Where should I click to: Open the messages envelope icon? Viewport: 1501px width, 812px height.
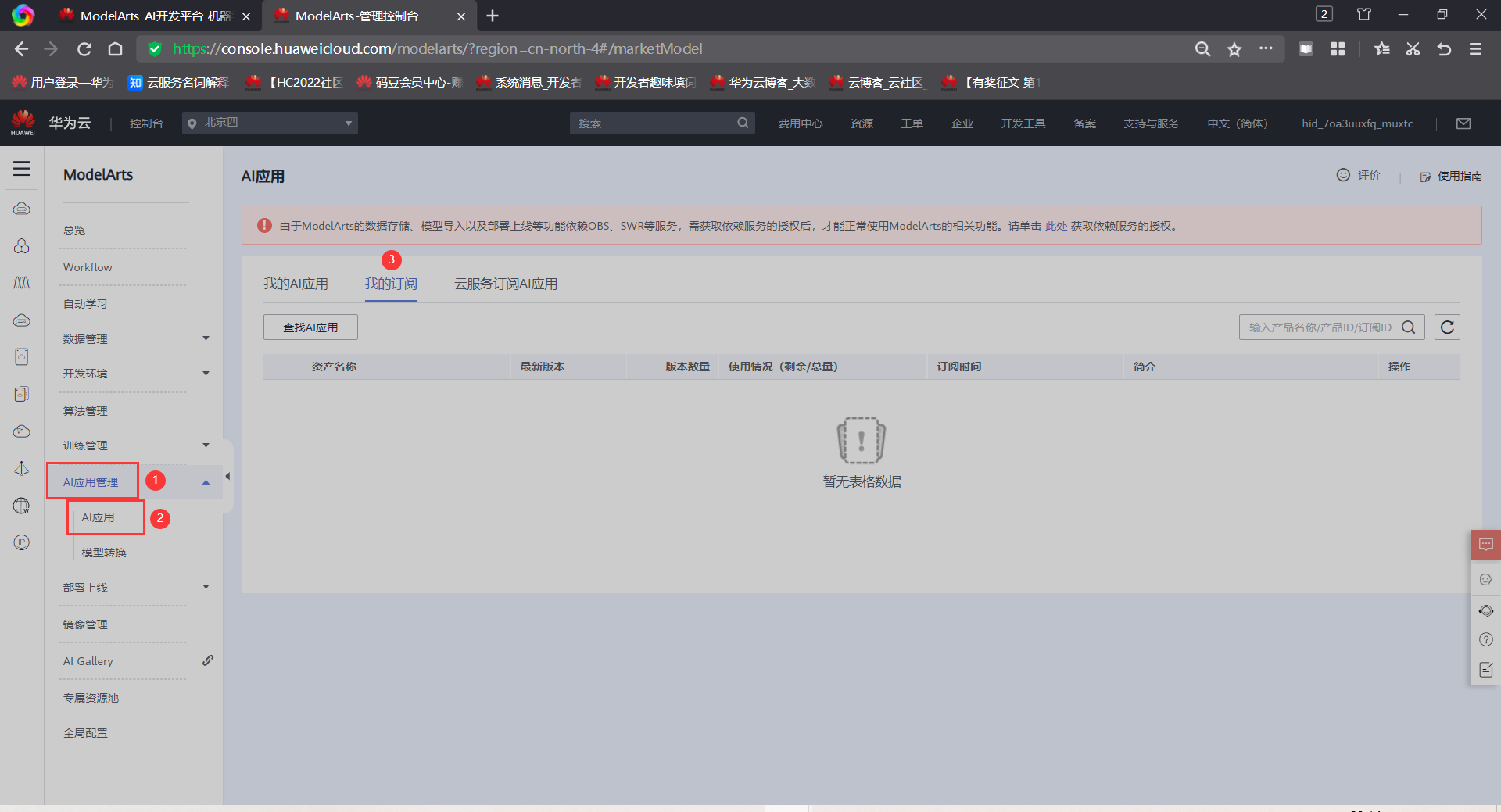coord(1464,123)
